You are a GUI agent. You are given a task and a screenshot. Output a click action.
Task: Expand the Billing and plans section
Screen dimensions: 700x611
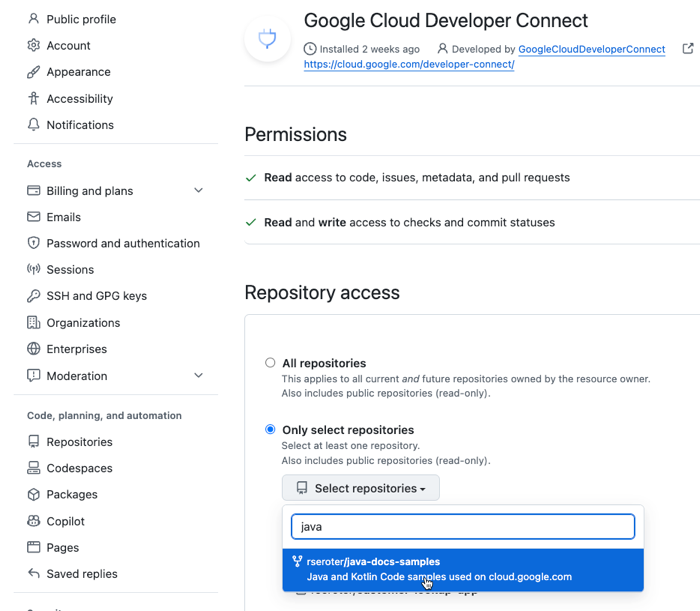tap(198, 191)
